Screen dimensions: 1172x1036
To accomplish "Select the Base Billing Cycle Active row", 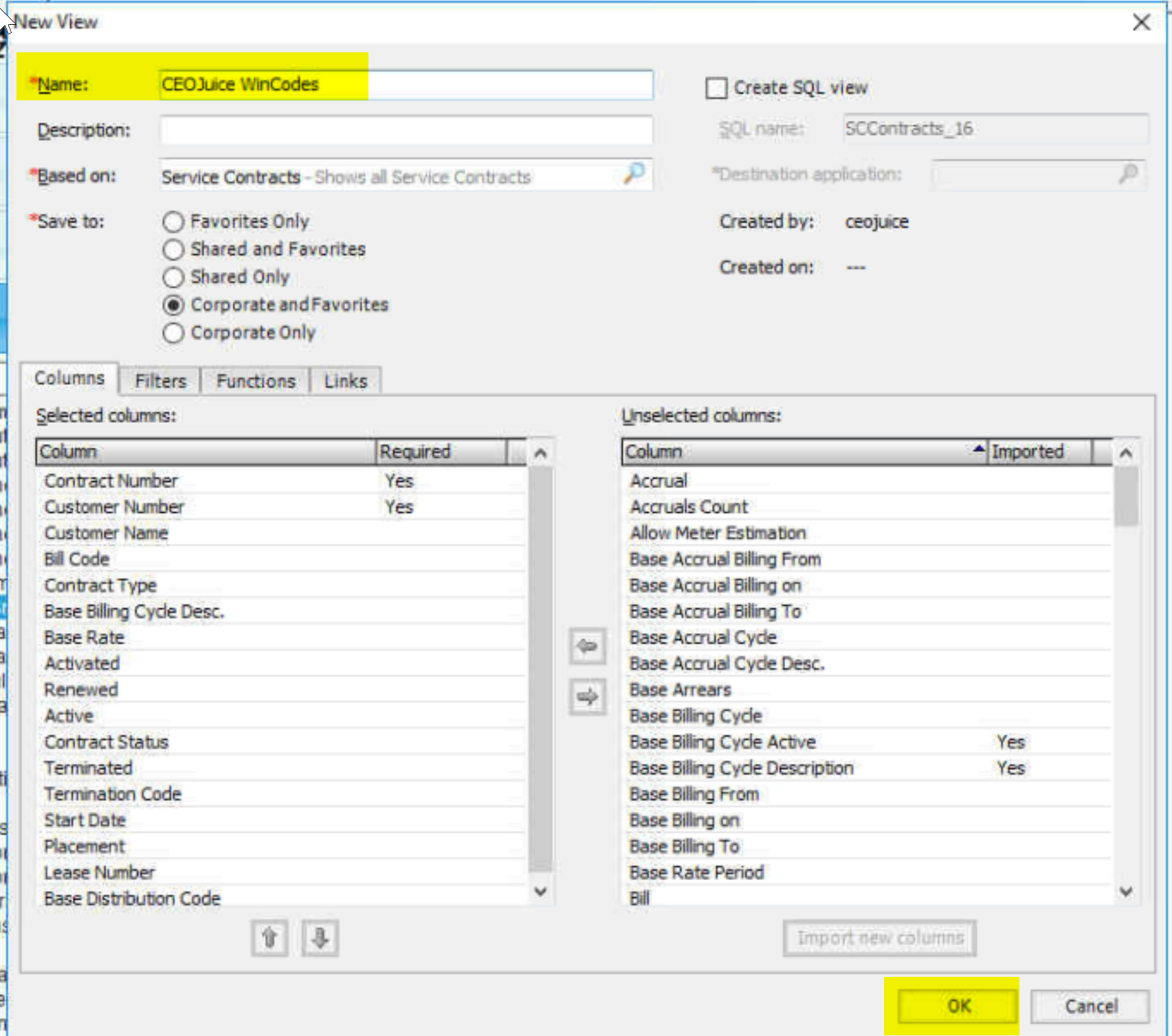I will point(867,742).
